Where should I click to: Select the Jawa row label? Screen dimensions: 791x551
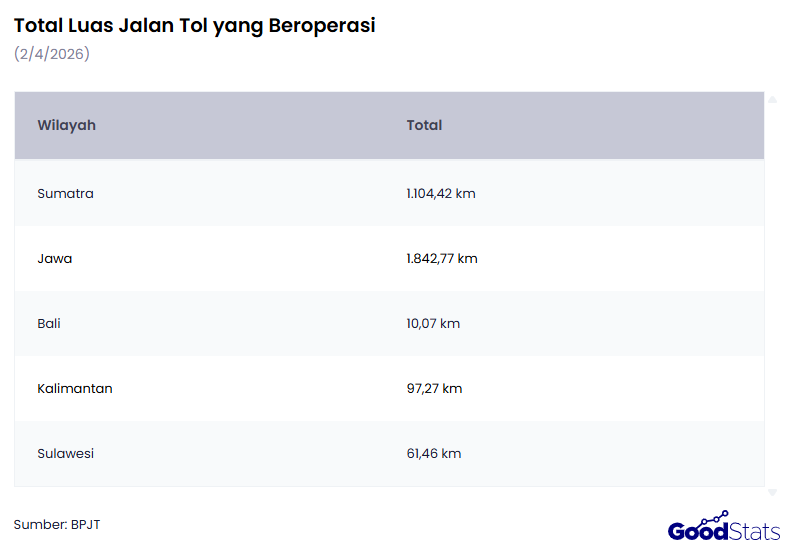click(x=55, y=258)
